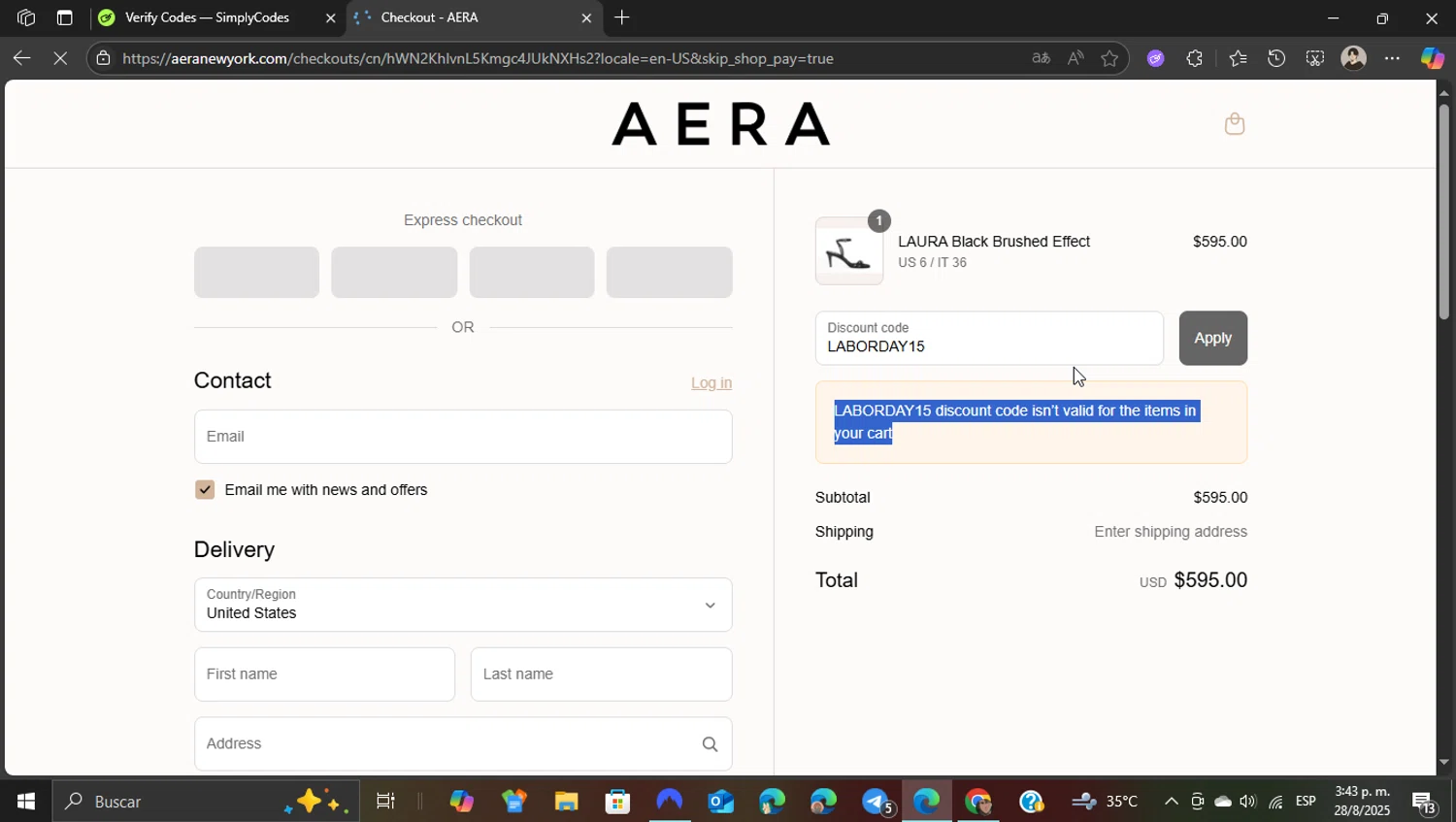Open browser Extensions puzzle icon
Screen dimensions: 1456x822
click(1194, 58)
